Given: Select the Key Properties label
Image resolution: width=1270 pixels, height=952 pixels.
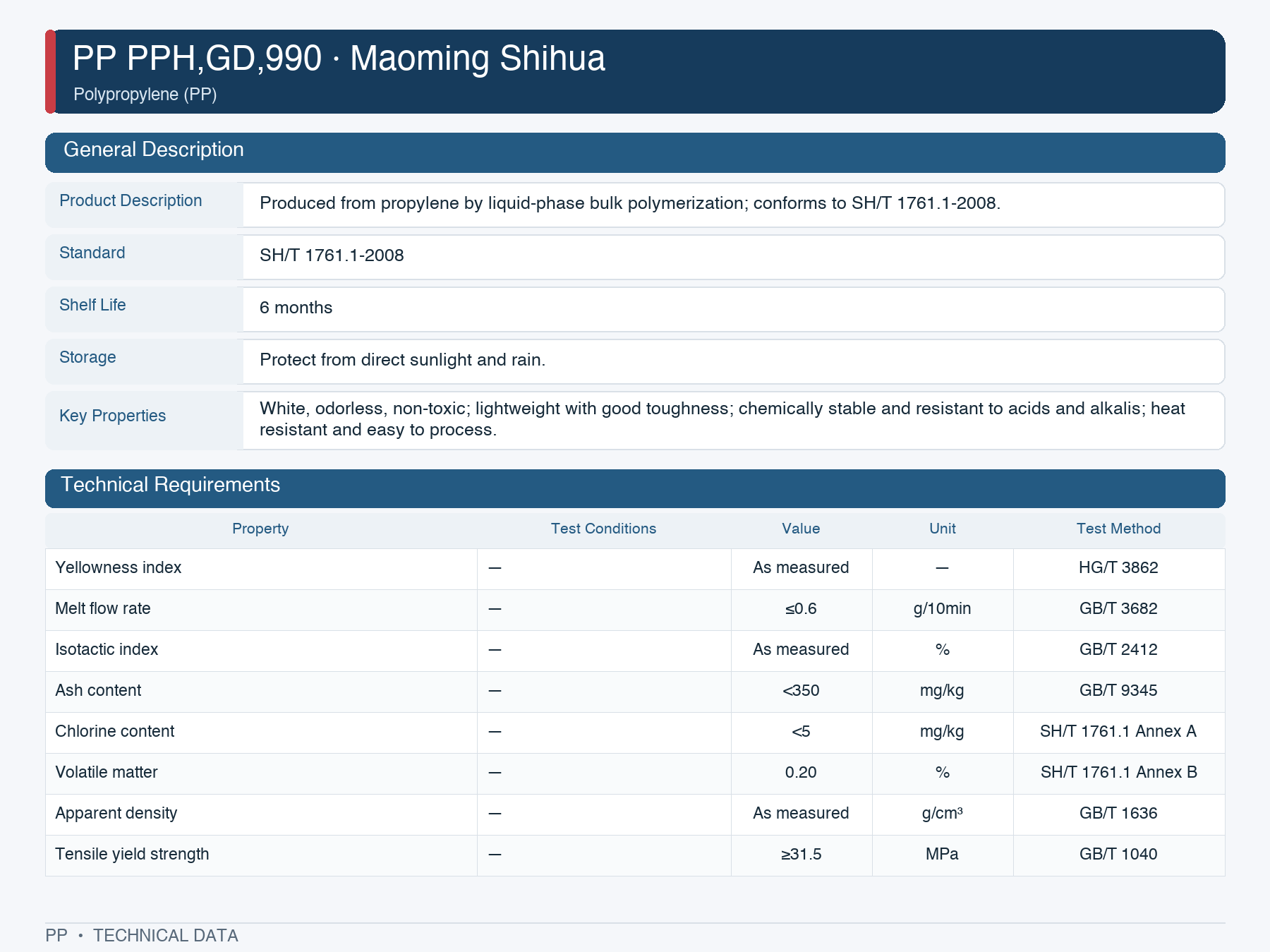Looking at the screenshot, I should click(x=112, y=416).
